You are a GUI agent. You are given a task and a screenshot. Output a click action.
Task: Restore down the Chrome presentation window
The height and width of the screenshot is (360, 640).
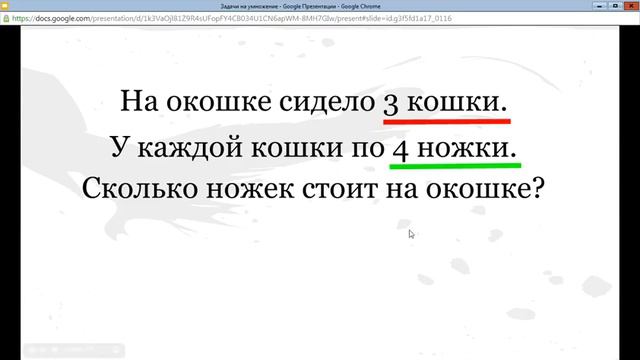[x=615, y=6]
